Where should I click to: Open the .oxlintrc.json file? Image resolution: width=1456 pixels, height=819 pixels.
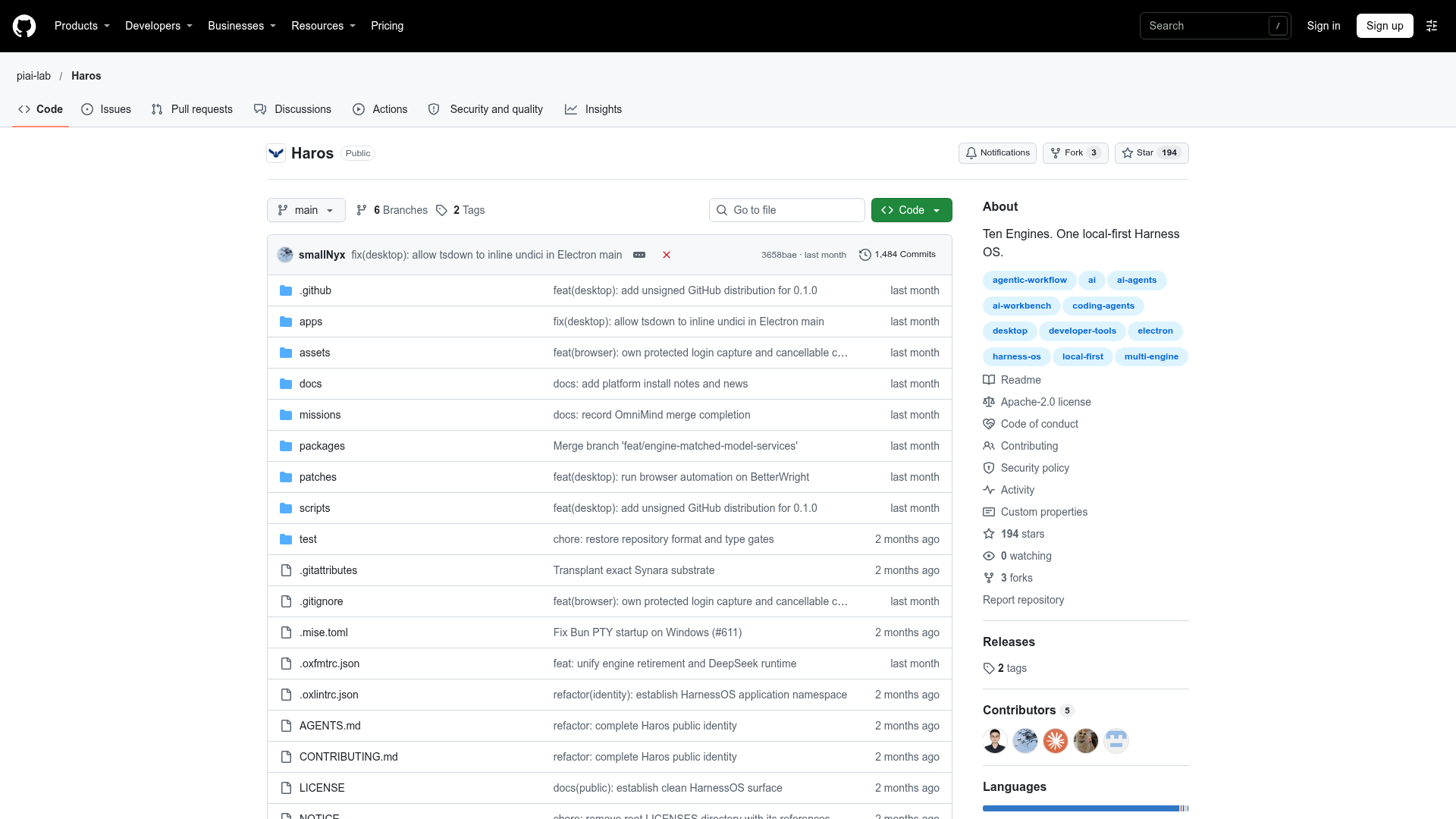(x=329, y=695)
